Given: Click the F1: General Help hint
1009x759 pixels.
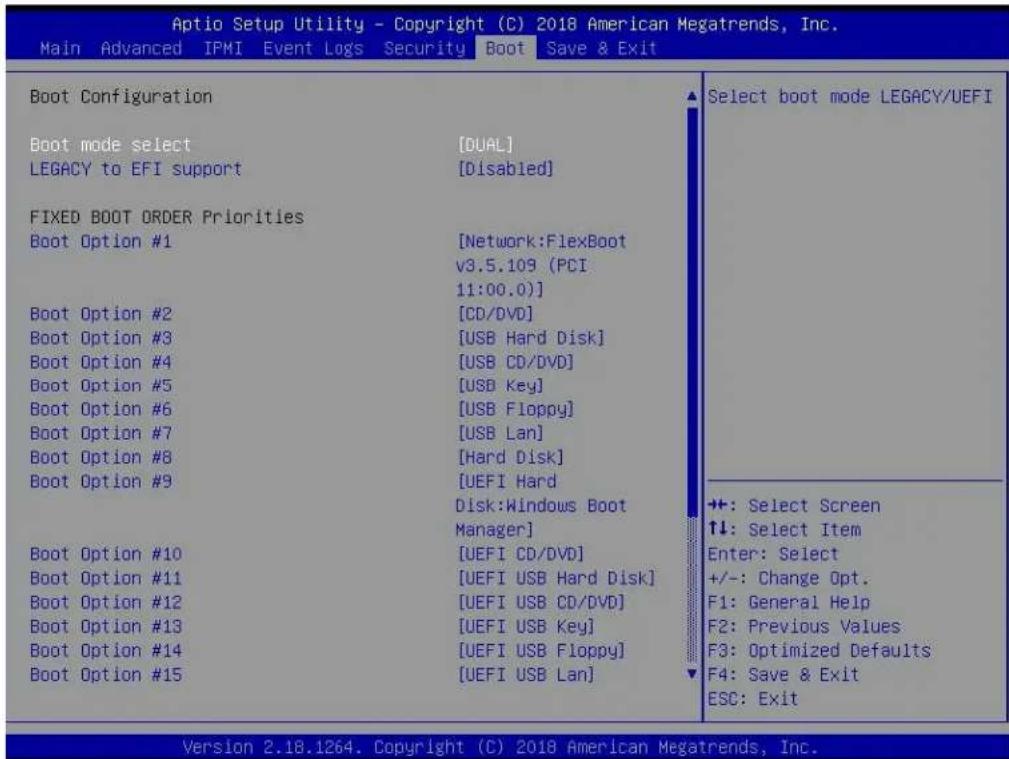Looking at the screenshot, I should coord(789,603).
